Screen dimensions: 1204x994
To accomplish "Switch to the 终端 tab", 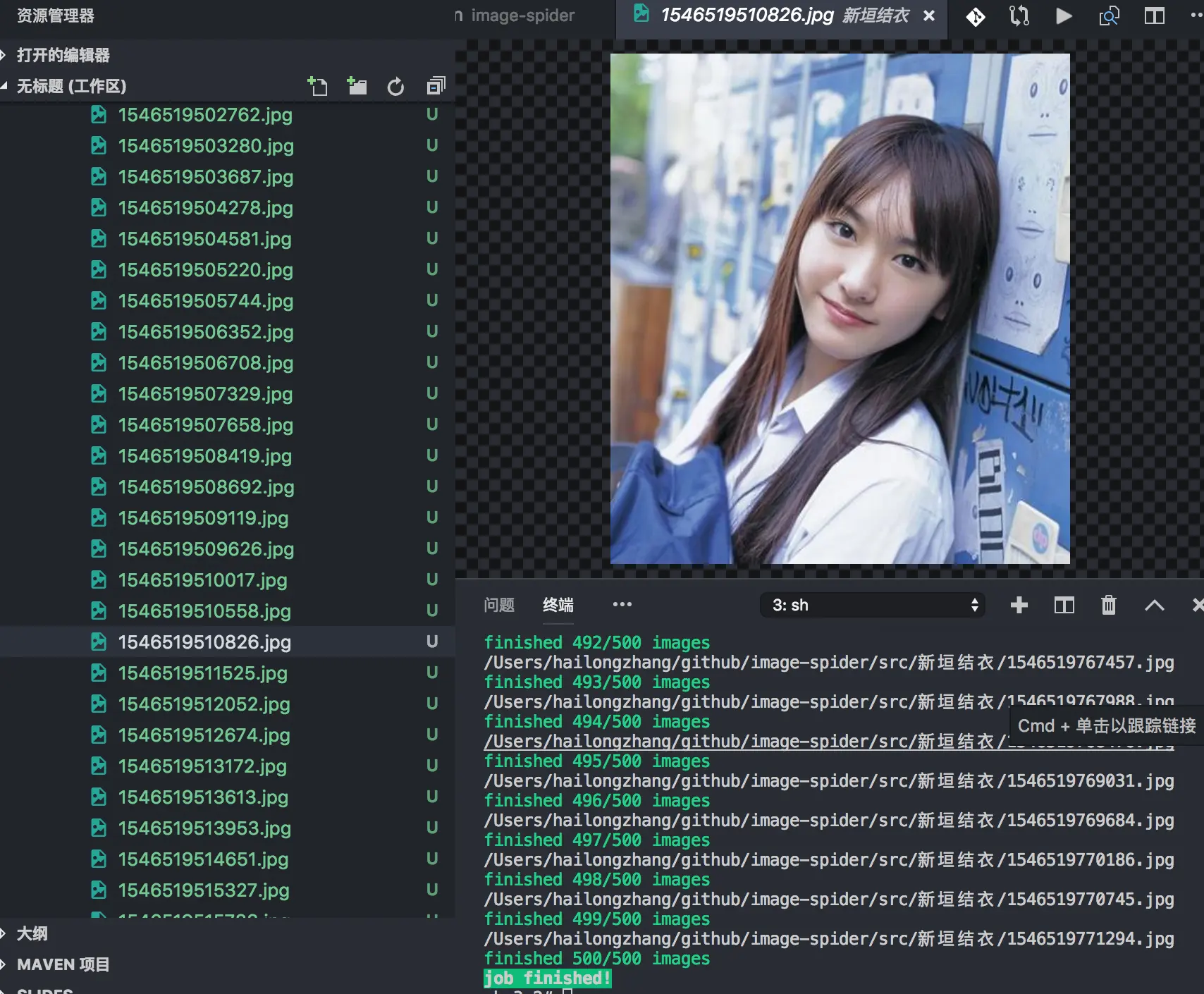I will [558, 605].
